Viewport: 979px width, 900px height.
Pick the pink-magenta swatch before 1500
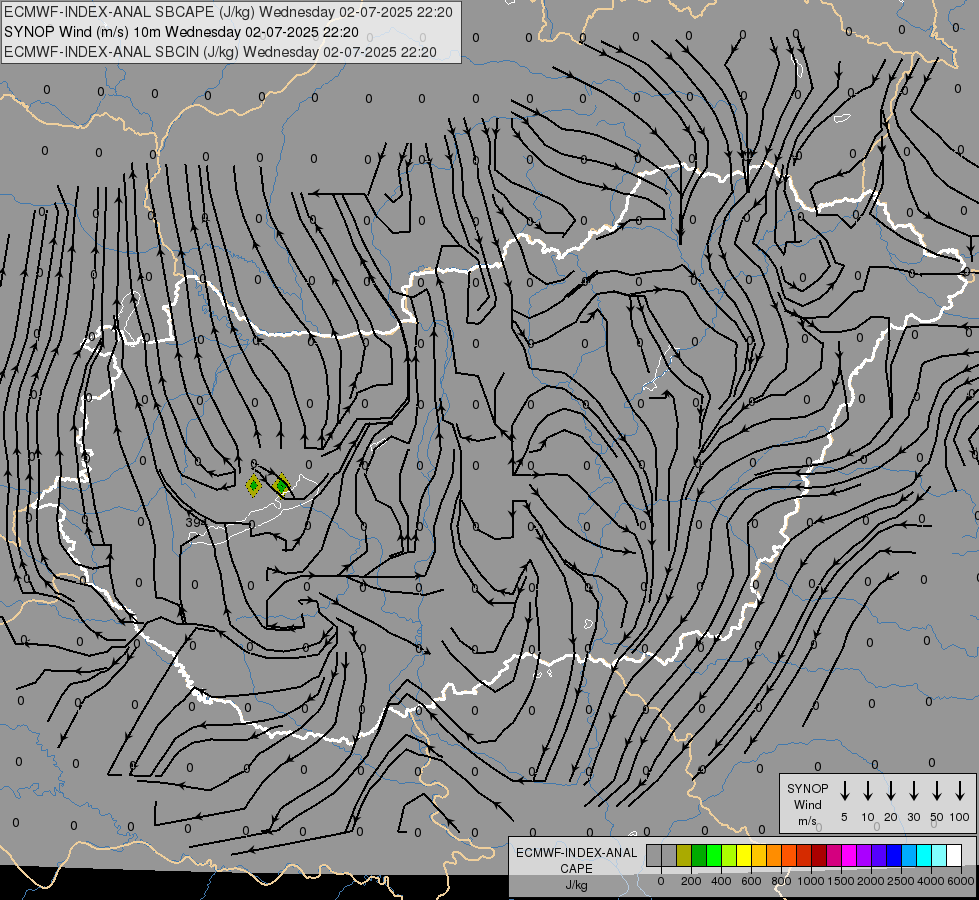click(x=834, y=855)
